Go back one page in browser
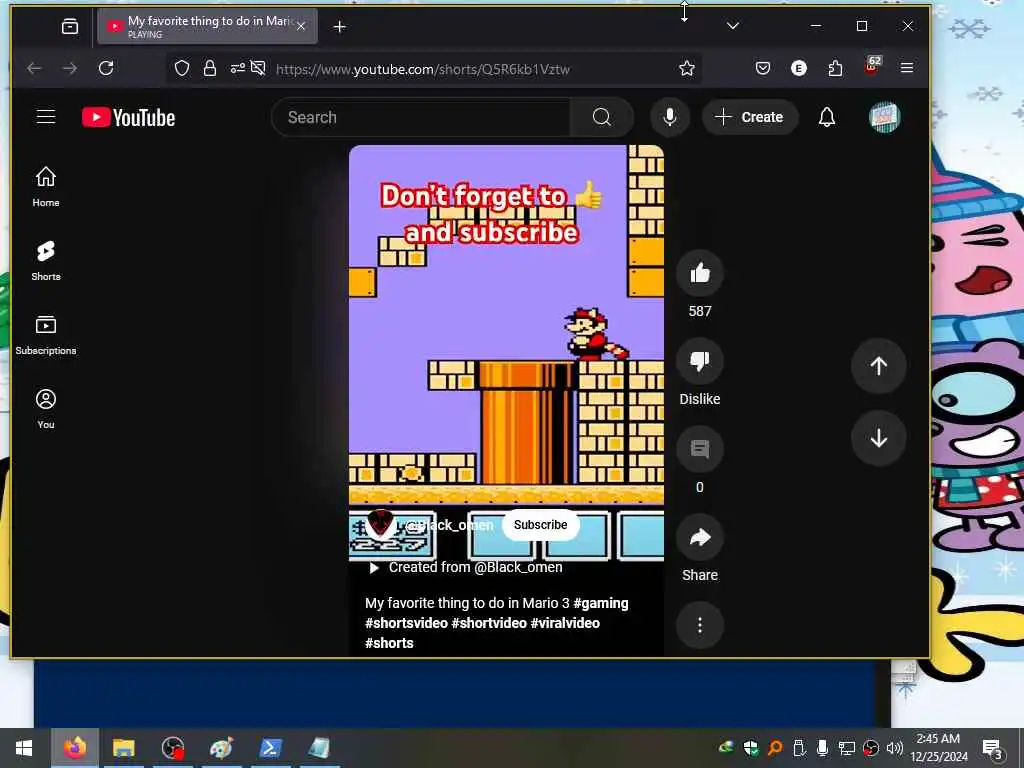 click(x=34, y=68)
